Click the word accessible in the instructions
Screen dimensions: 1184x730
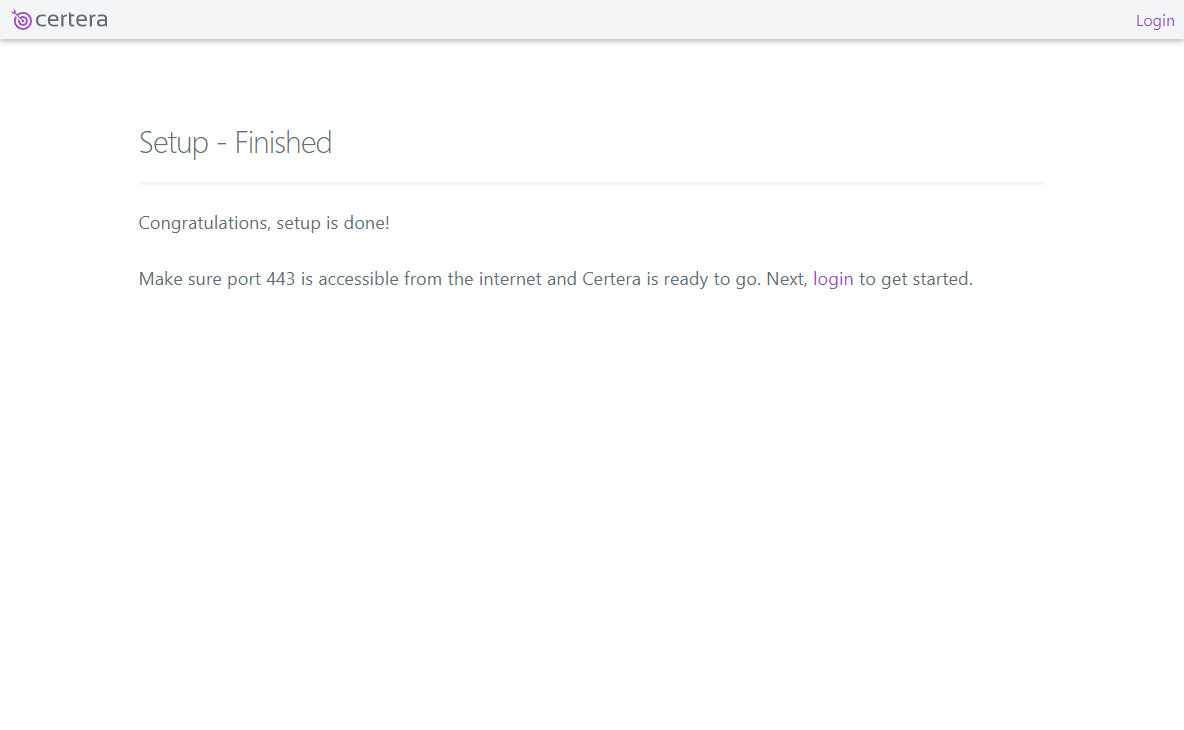(358, 279)
